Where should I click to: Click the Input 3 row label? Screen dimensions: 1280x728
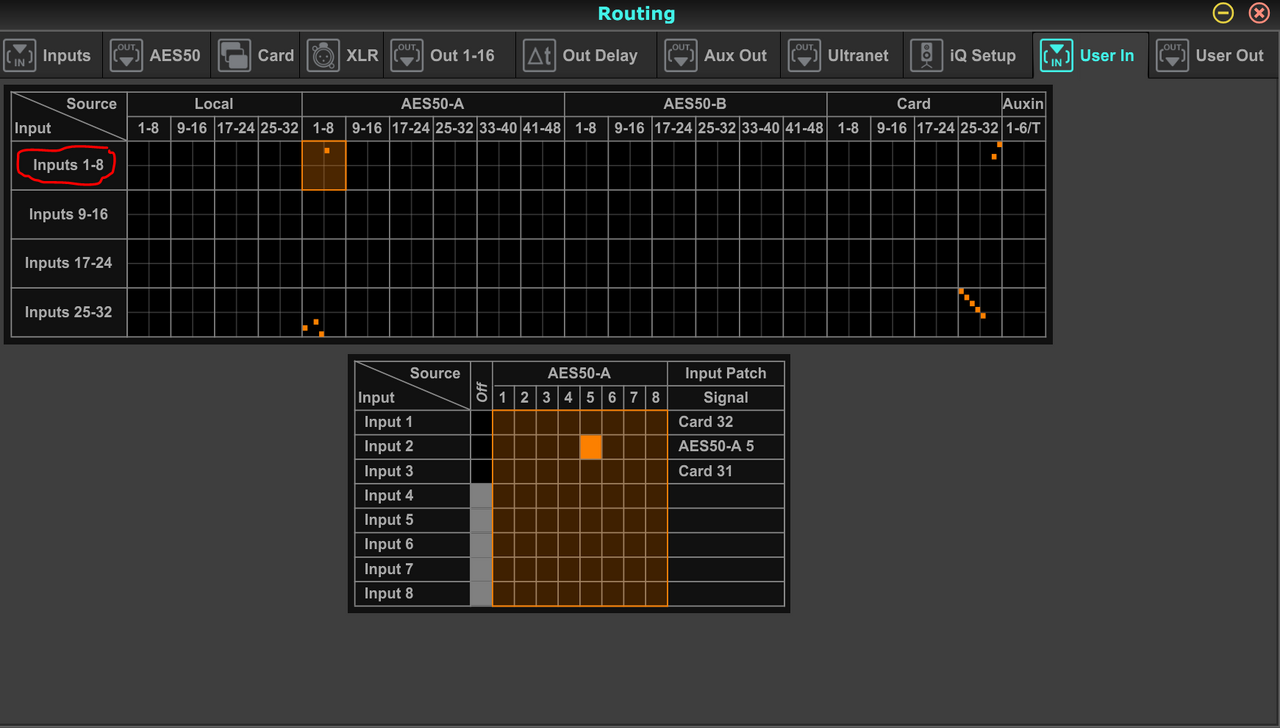(413, 471)
